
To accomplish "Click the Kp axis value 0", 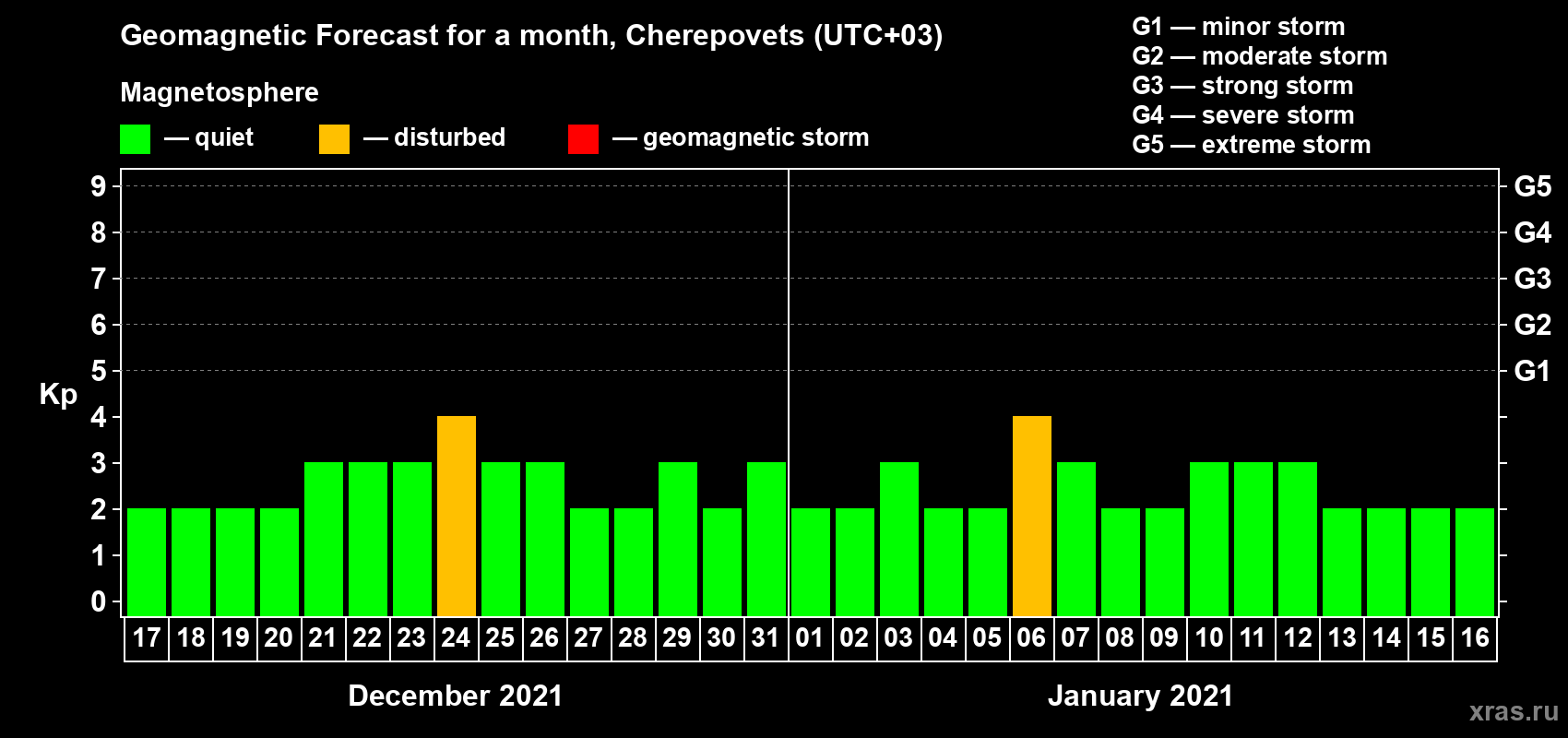I will 99,601.
